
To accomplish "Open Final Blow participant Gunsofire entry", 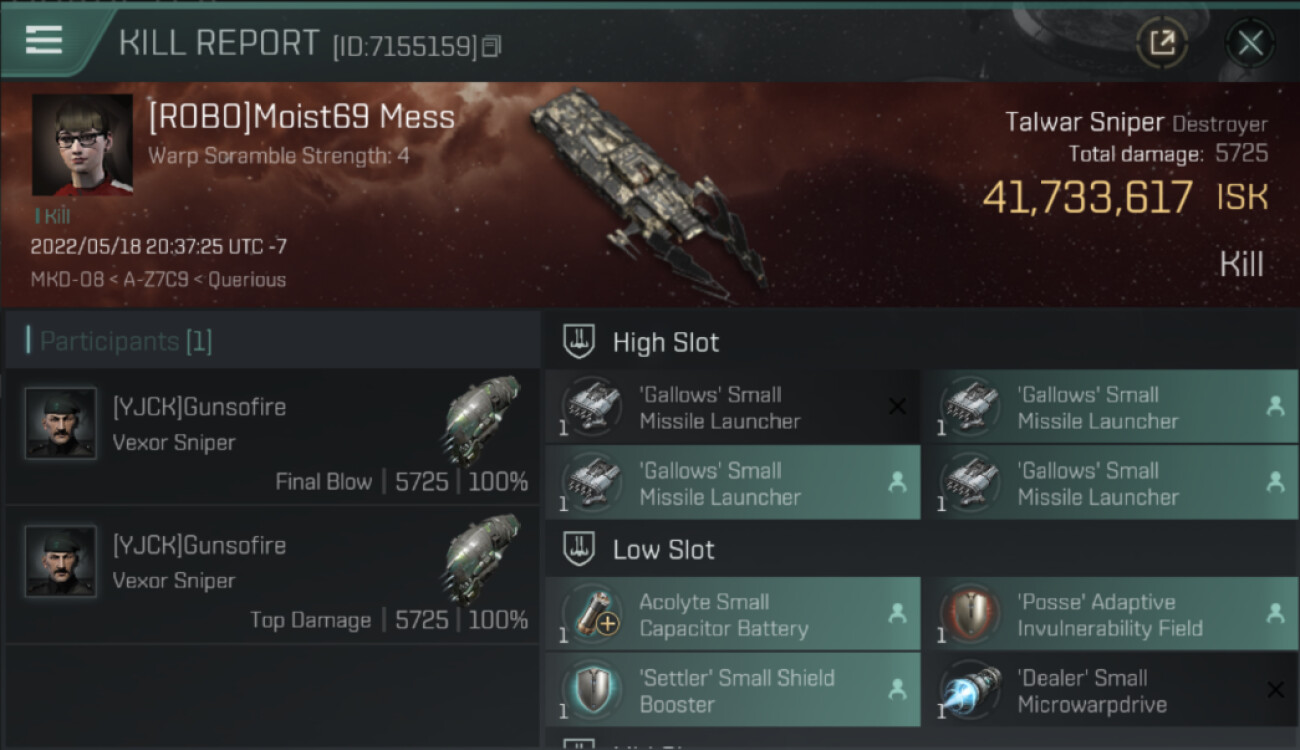I will pyautogui.click(x=272, y=436).
